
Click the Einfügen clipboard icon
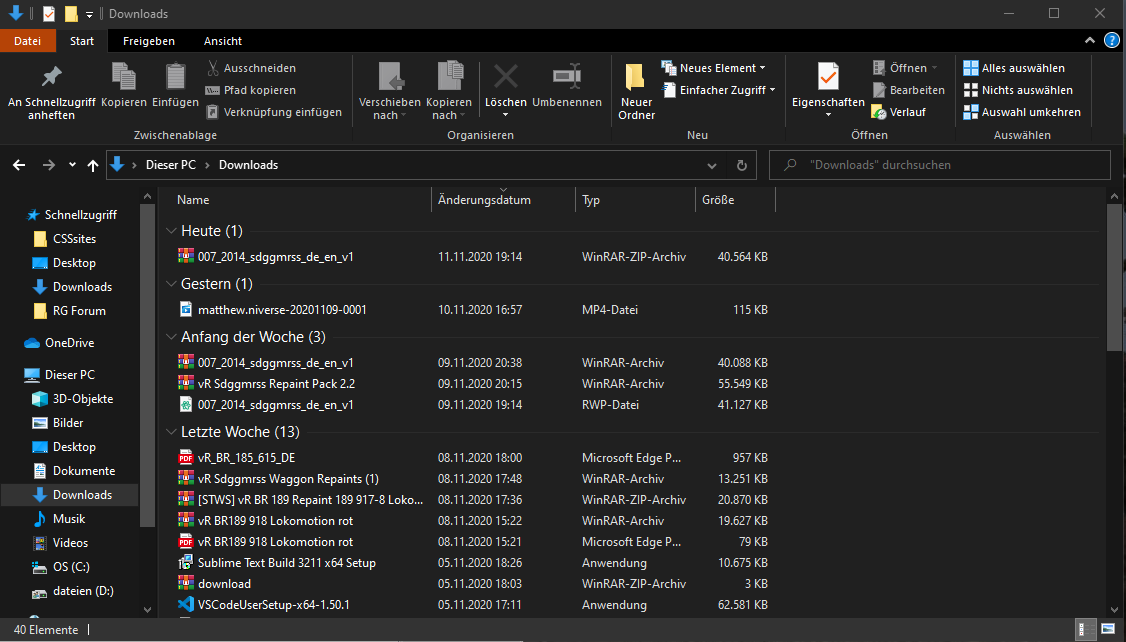click(176, 78)
